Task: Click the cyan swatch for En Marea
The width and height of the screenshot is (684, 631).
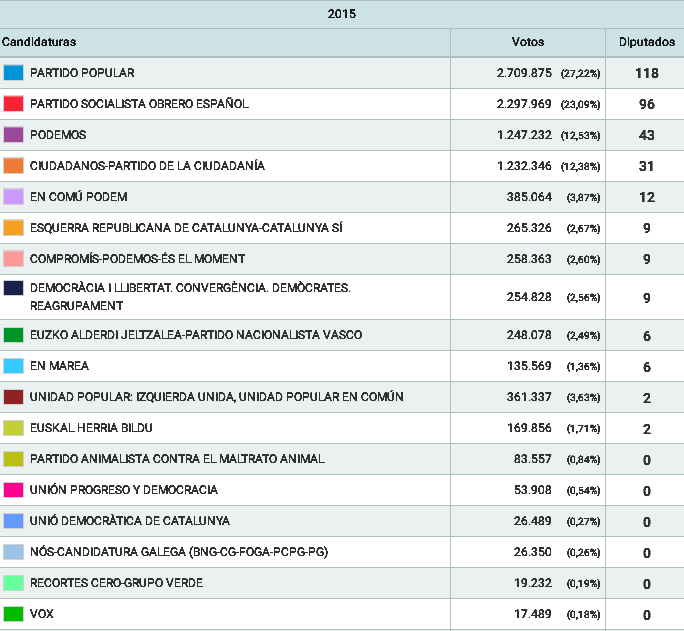Action: click(x=13, y=366)
